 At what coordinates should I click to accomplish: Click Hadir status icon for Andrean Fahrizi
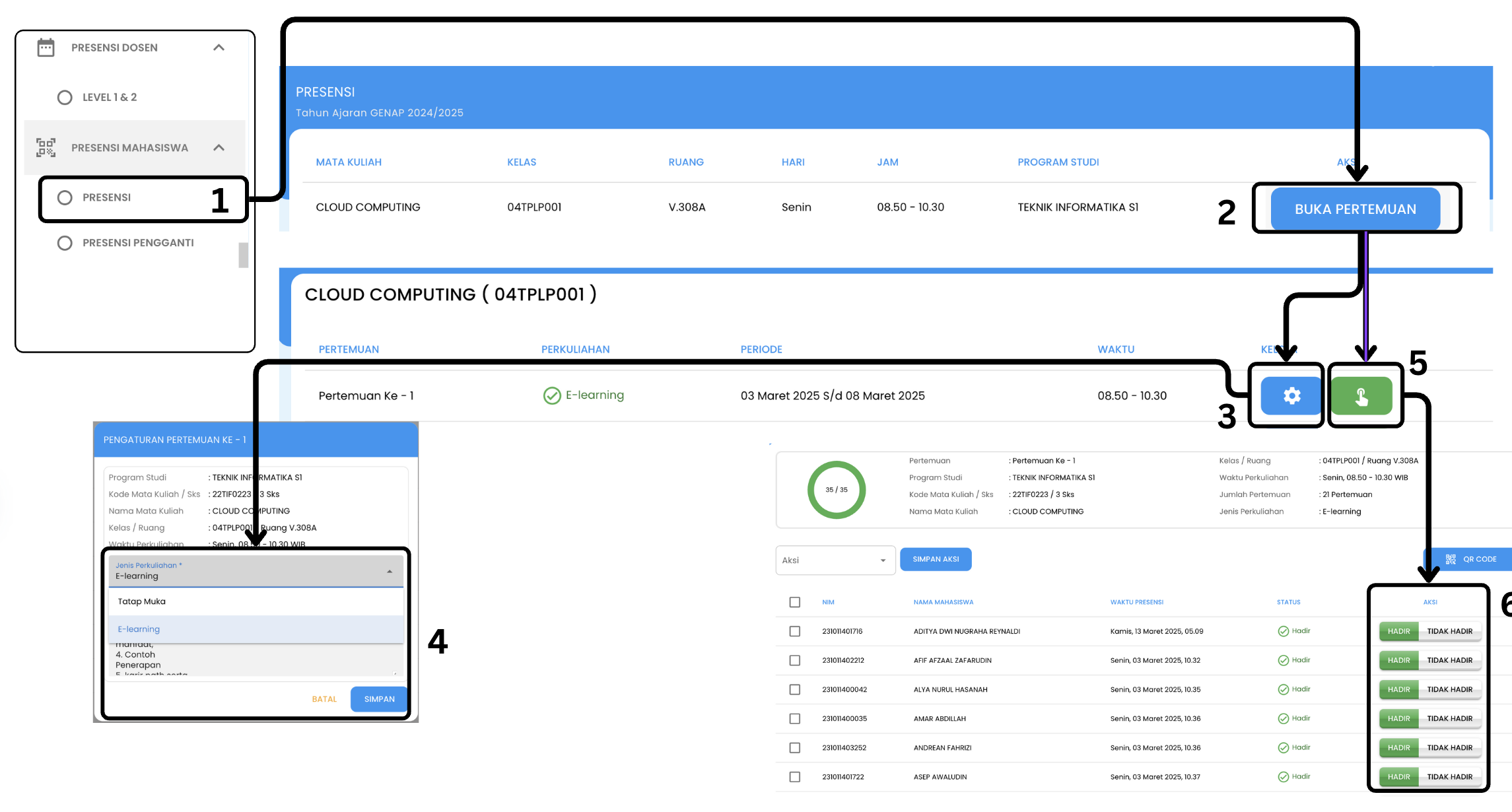coord(1283,747)
